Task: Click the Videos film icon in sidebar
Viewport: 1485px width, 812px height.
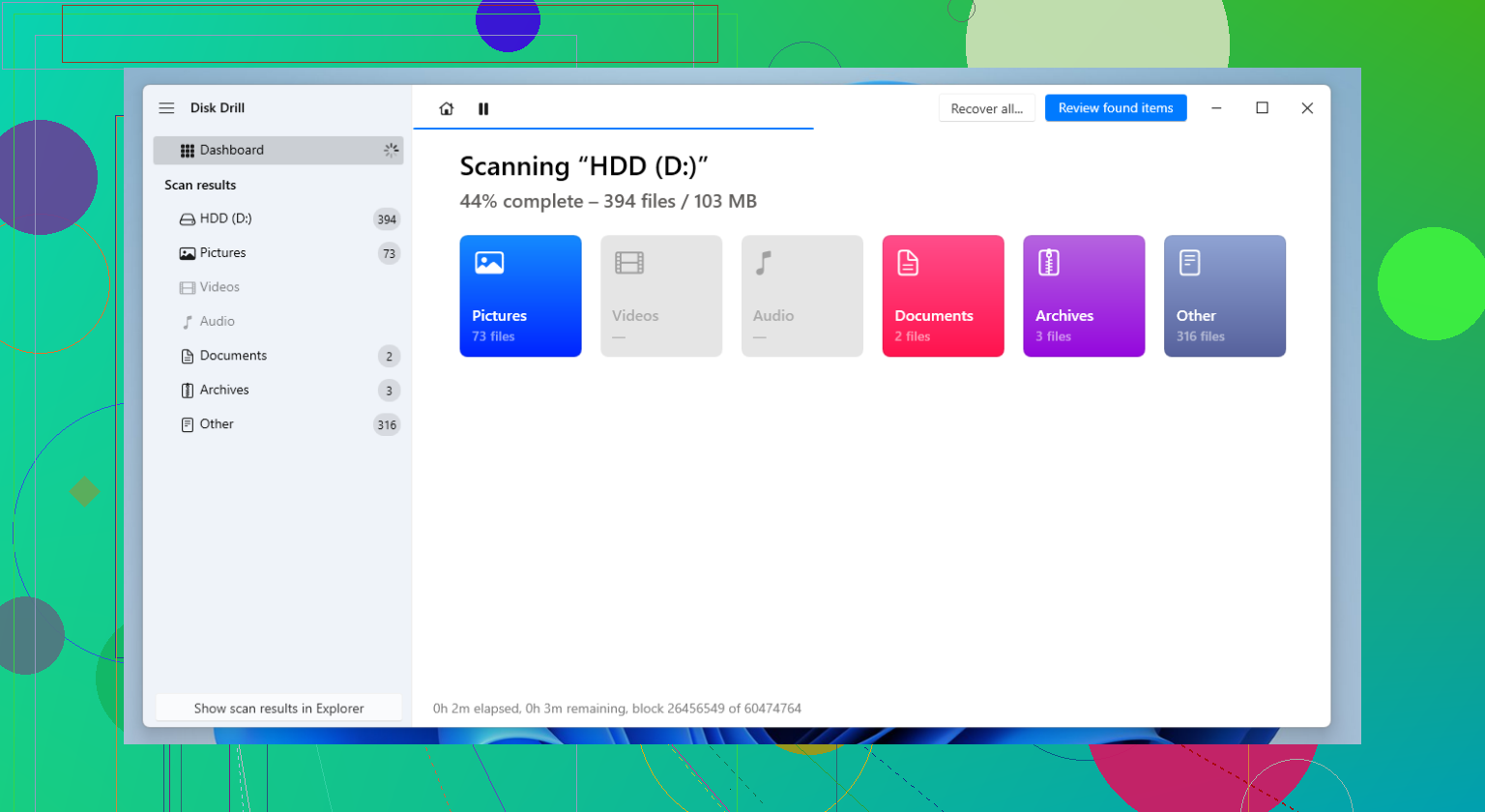Action: coord(188,288)
